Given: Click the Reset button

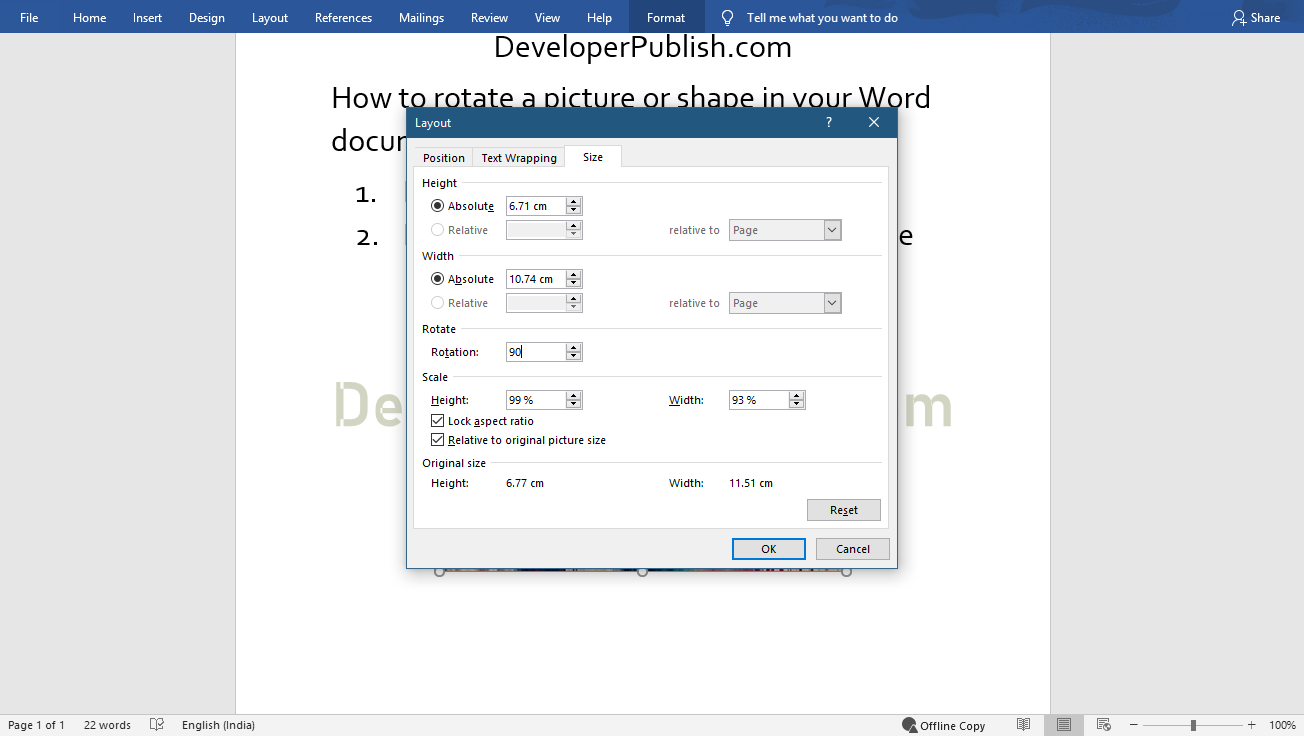Looking at the screenshot, I should 843,510.
